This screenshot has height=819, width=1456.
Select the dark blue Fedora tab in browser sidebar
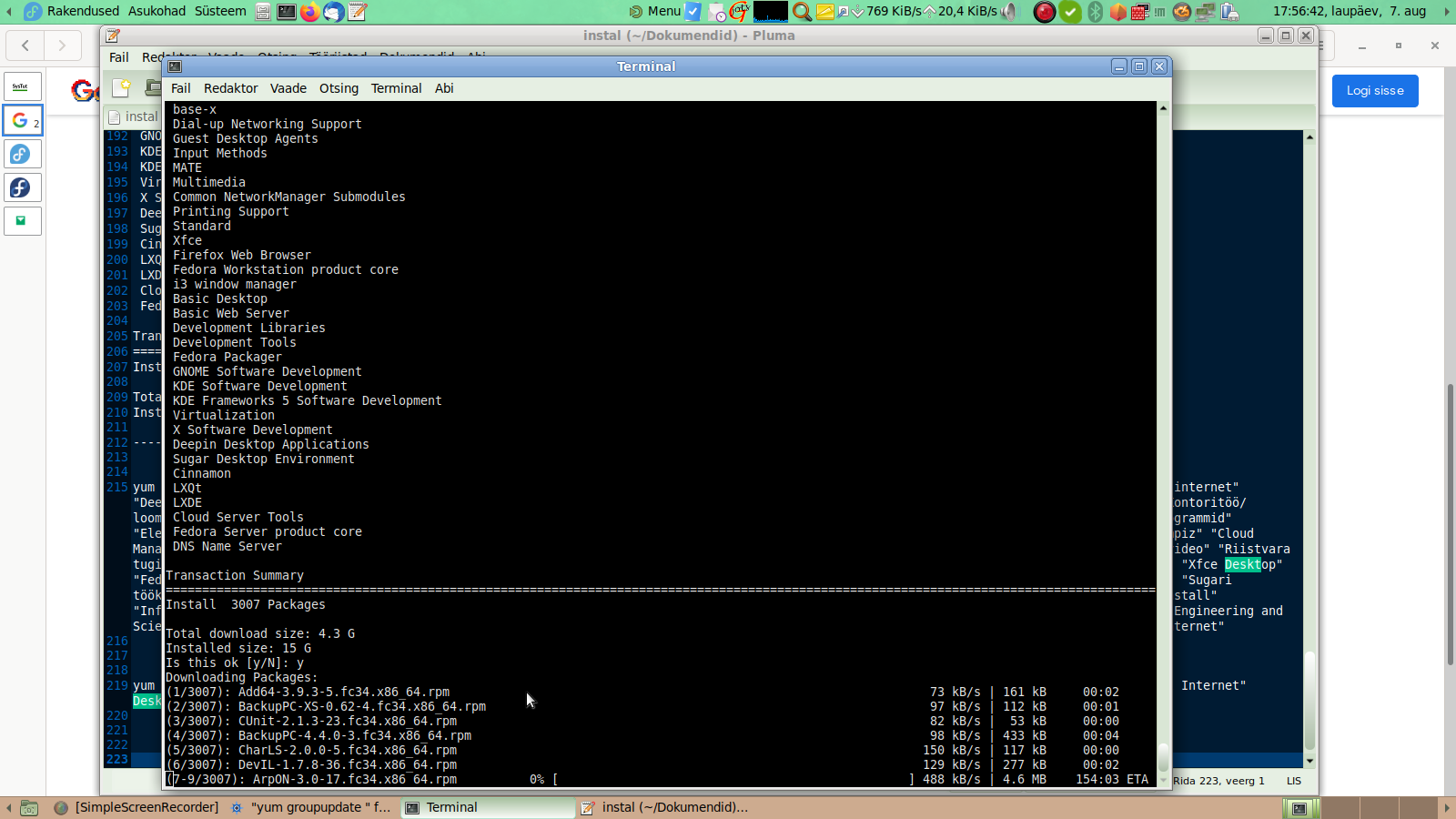click(x=22, y=187)
